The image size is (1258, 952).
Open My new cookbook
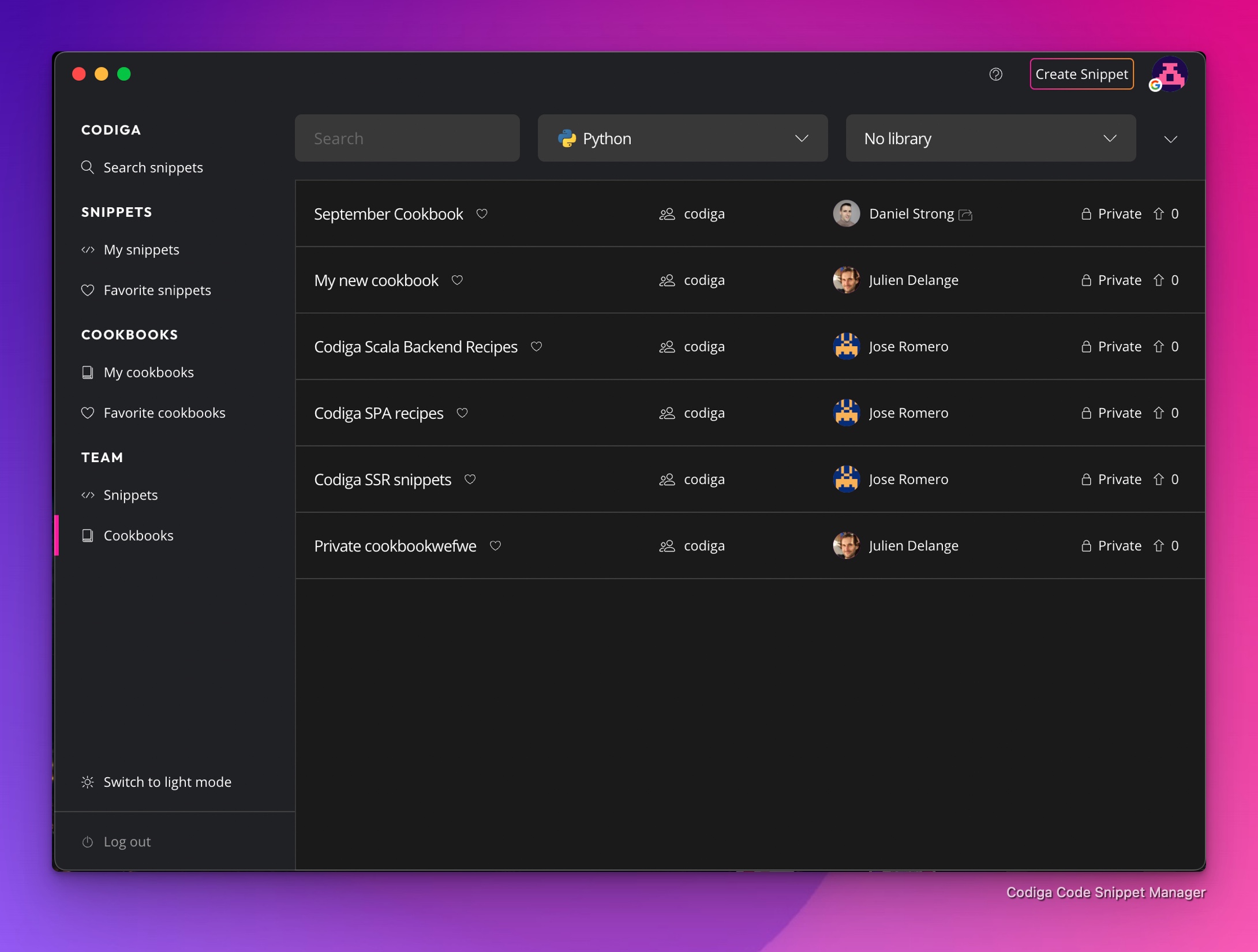point(376,280)
